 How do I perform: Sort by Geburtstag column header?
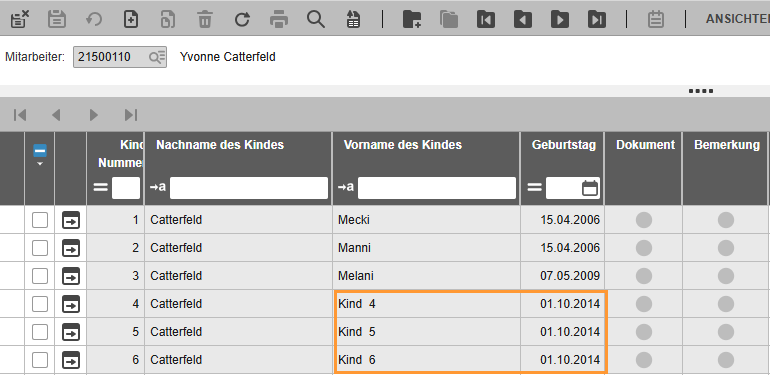[x=564, y=145]
